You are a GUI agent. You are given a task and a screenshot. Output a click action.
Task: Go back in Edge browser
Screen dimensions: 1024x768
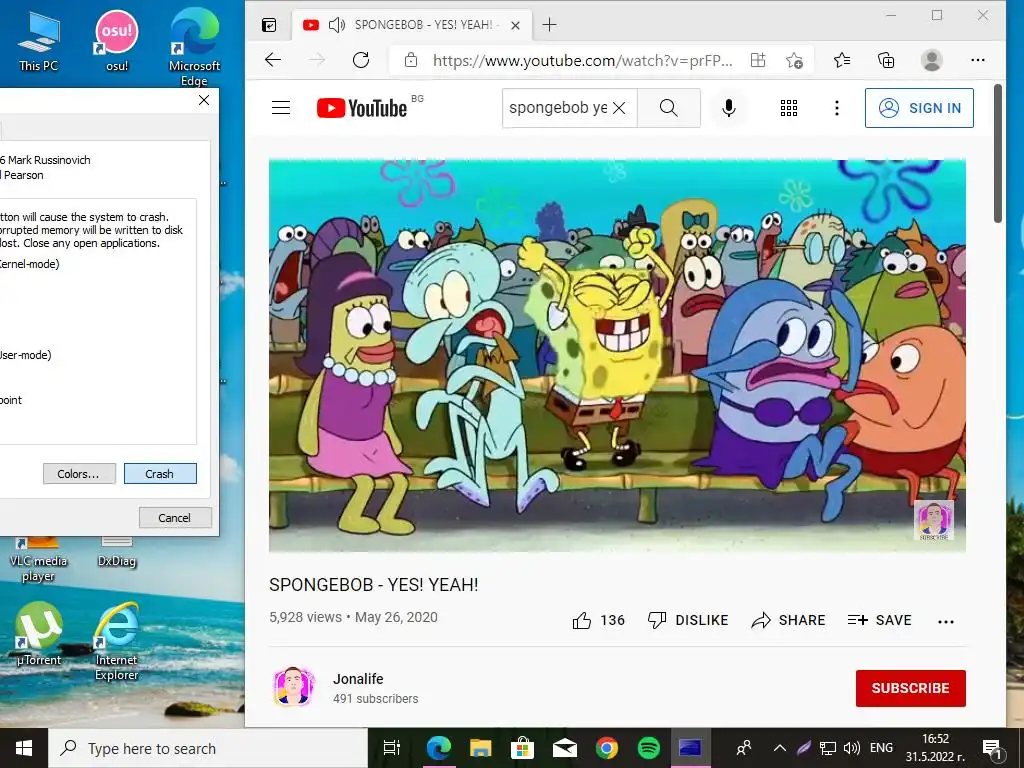pyautogui.click(x=273, y=60)
